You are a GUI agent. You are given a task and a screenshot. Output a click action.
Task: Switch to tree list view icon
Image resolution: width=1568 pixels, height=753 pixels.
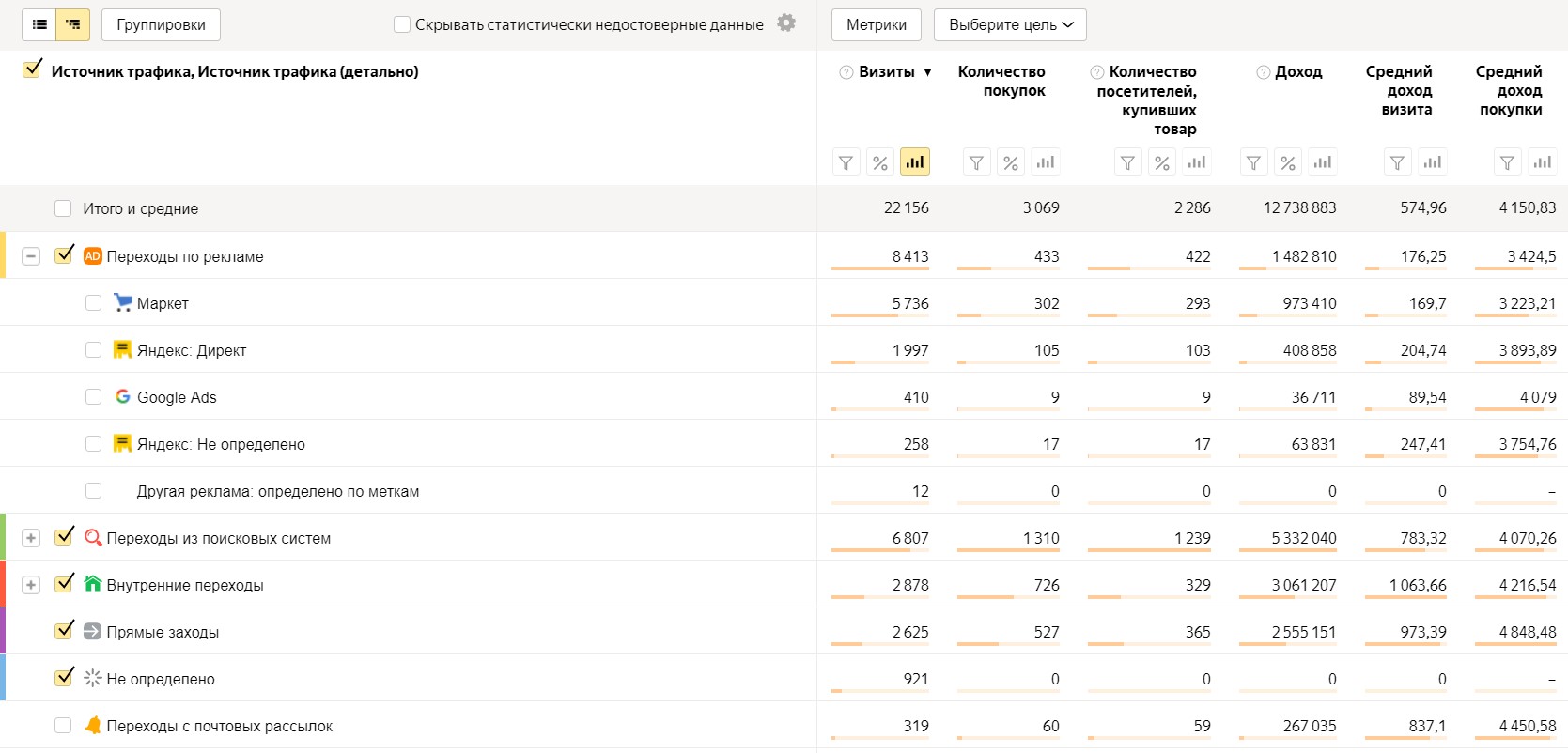(x=73, y=24)
